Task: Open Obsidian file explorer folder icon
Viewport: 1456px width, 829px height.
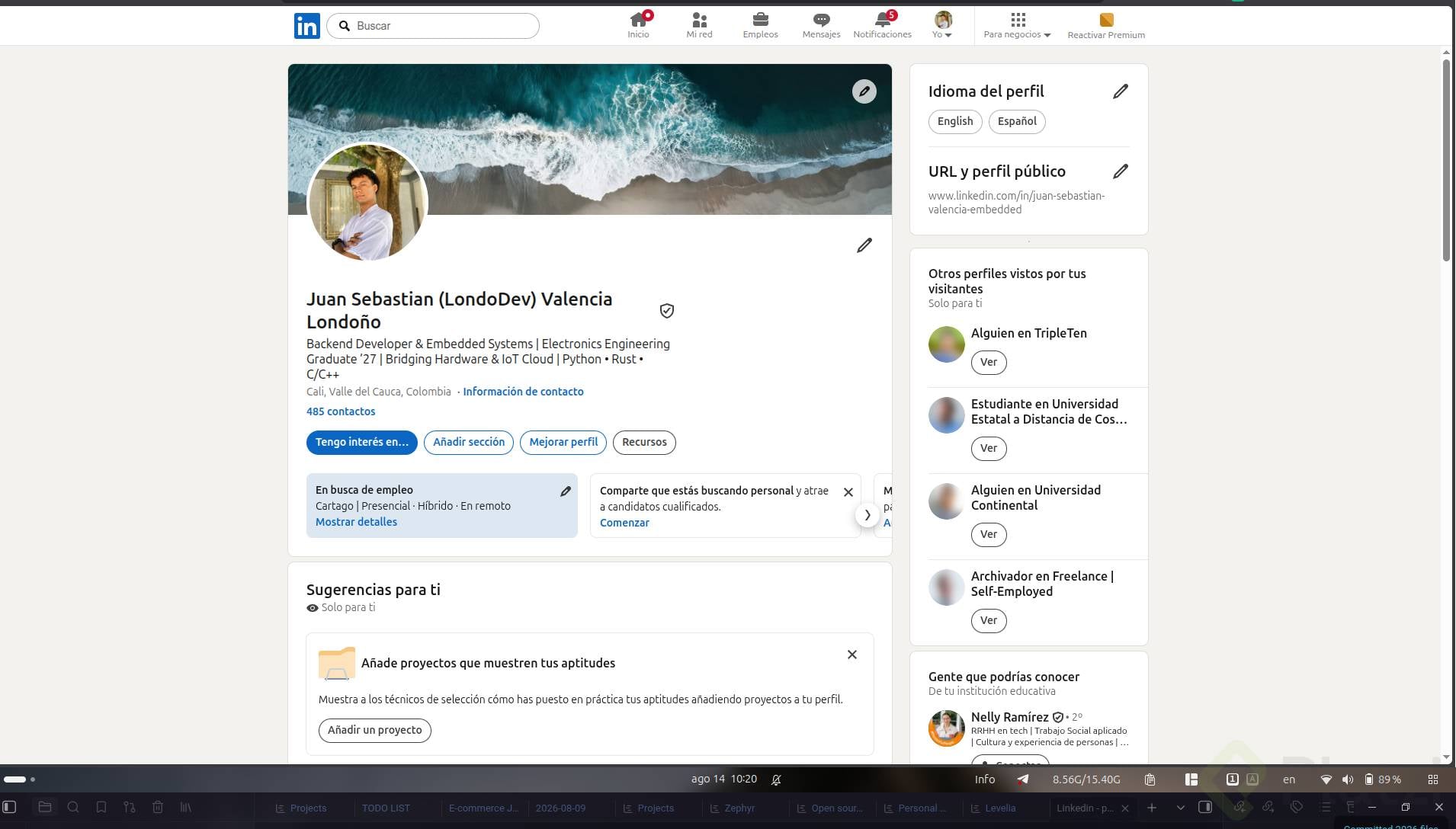Action: [45, 807]
